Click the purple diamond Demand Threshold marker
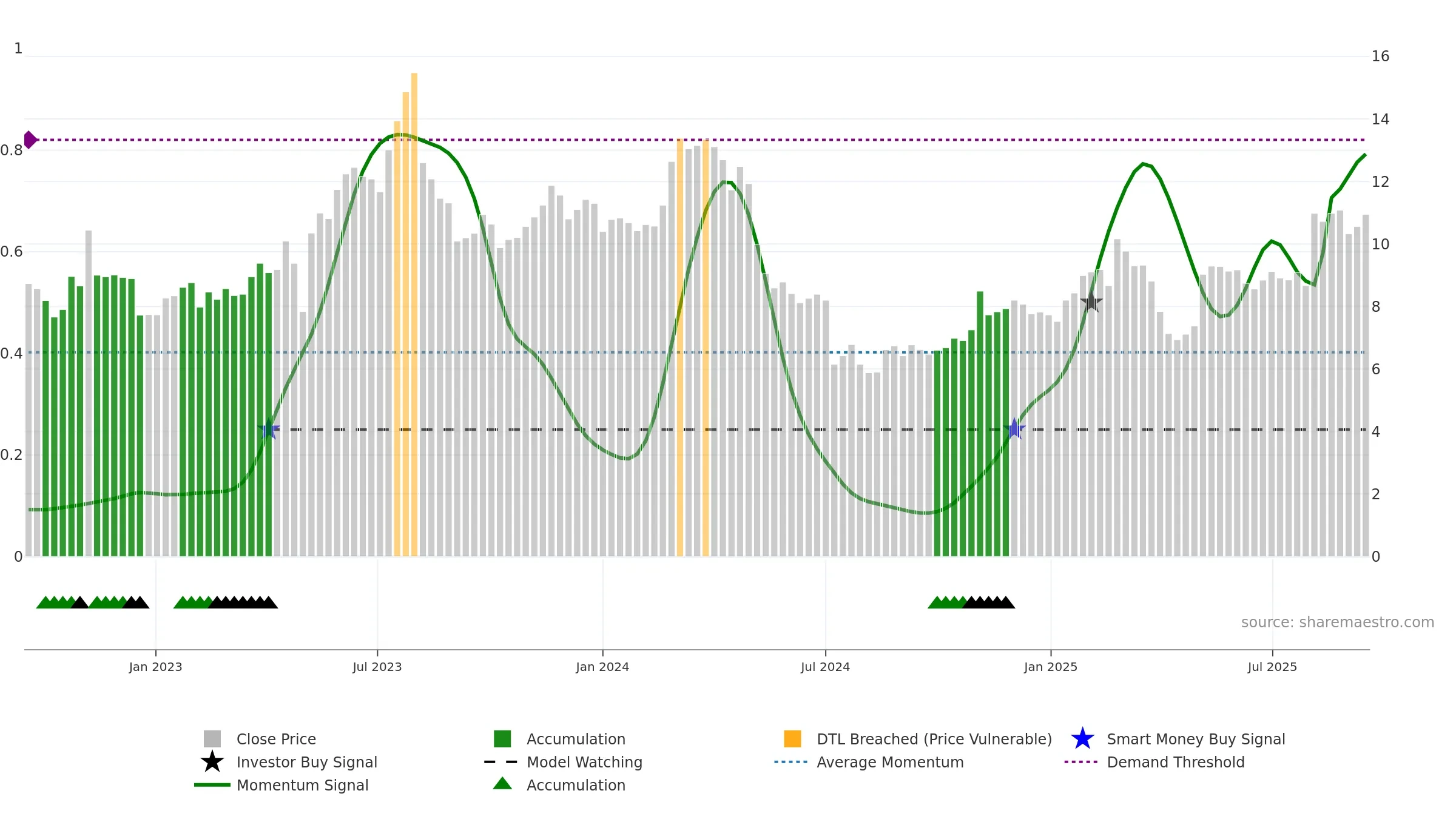 click(30, 140)
